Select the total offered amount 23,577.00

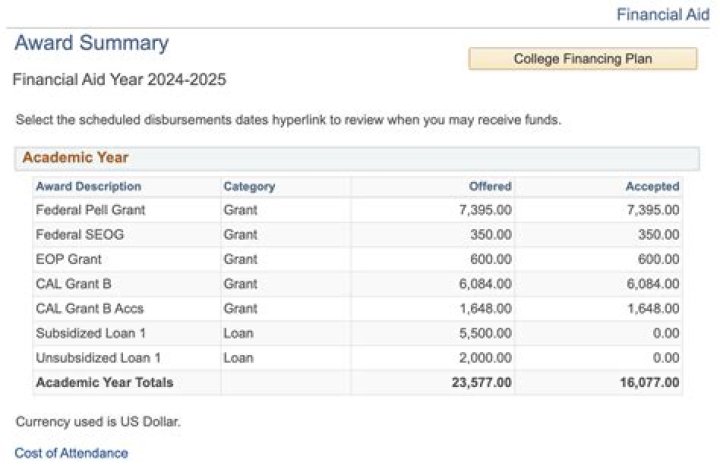pos(482,383)
